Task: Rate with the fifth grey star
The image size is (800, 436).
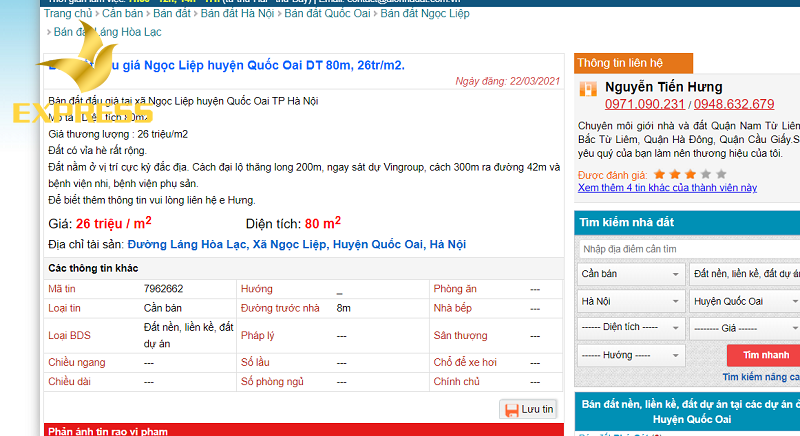Action: [721, 174]
